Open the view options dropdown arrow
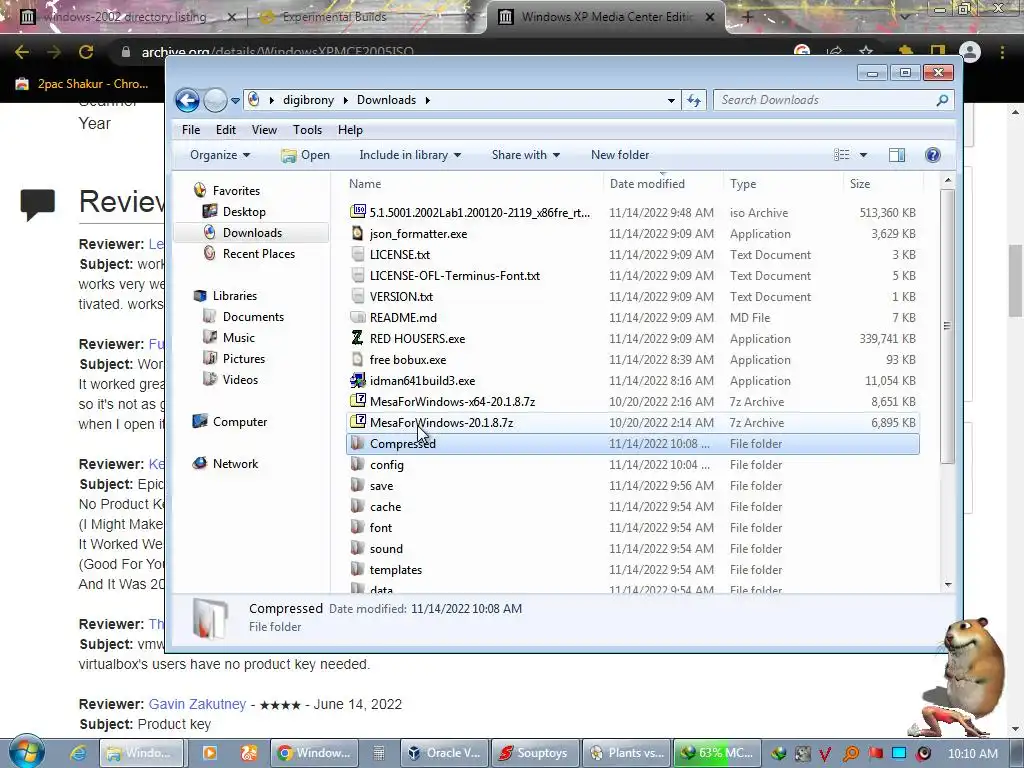This screenshot has height=768, width=1024. [863, 155]
